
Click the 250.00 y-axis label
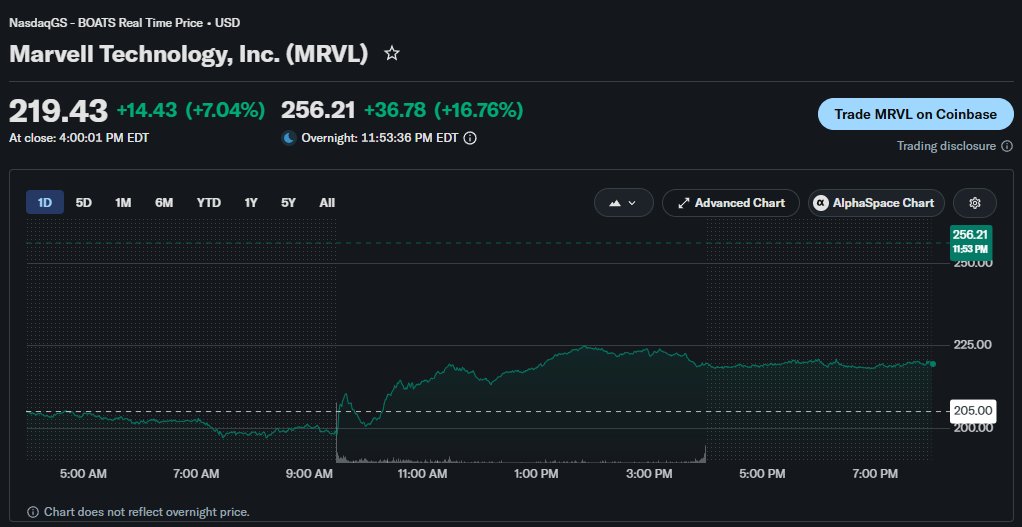coord(973,264)
